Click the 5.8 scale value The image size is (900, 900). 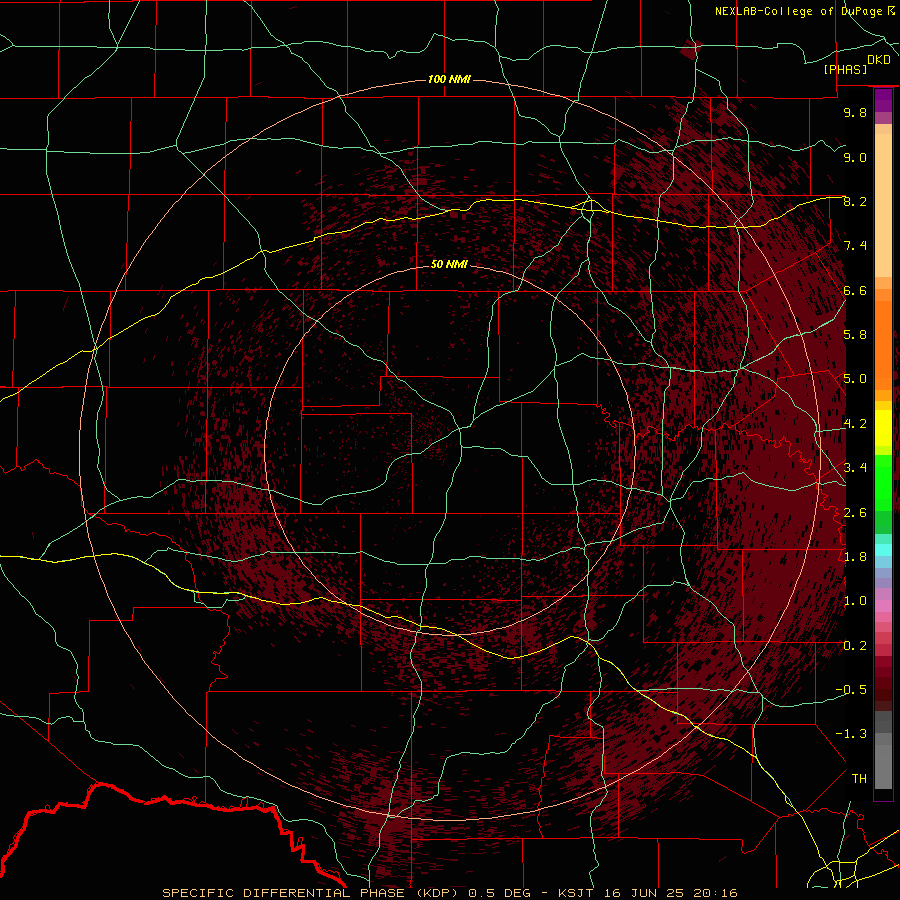(x=855, y=335)
